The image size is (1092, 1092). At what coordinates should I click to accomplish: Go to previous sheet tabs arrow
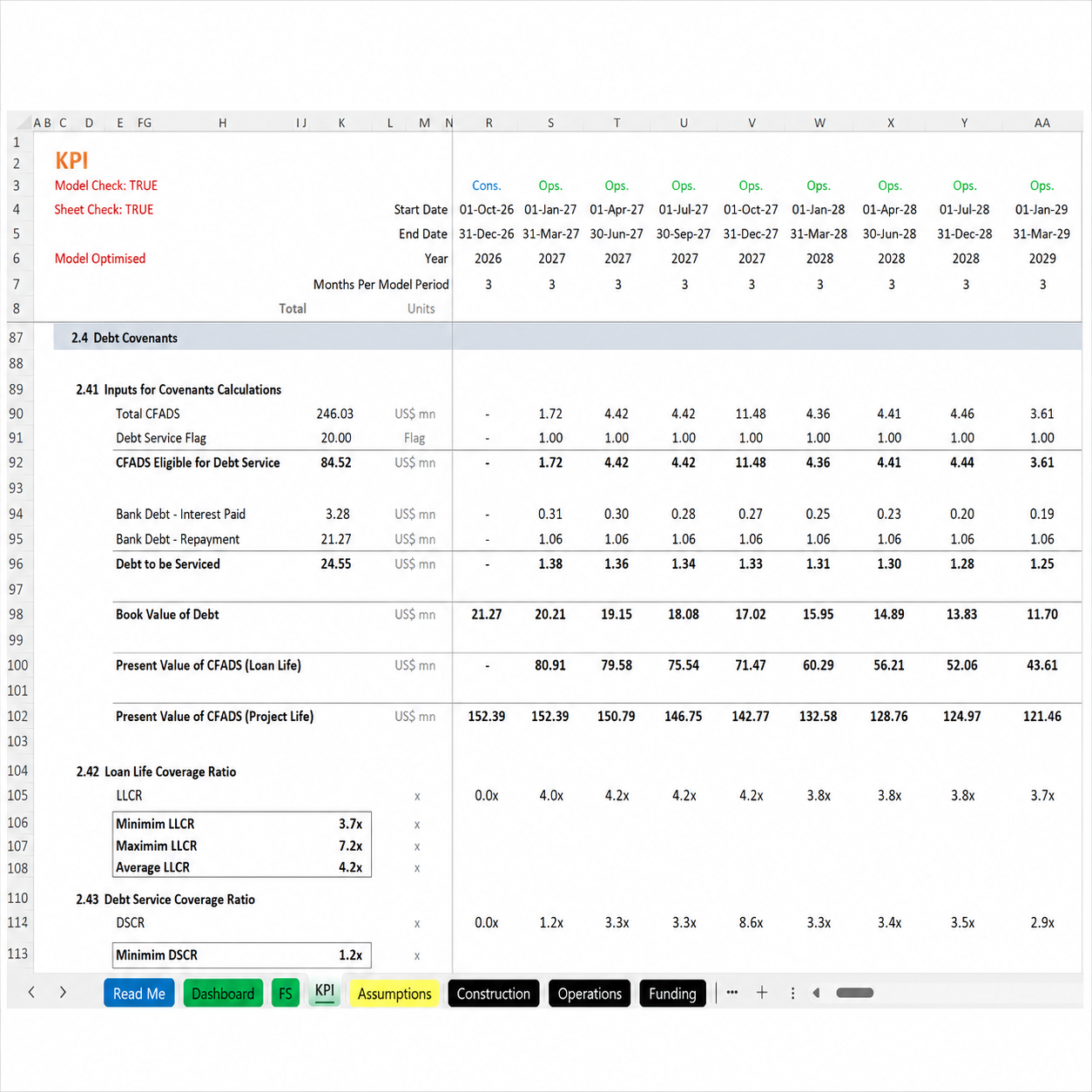pos(31,992)
